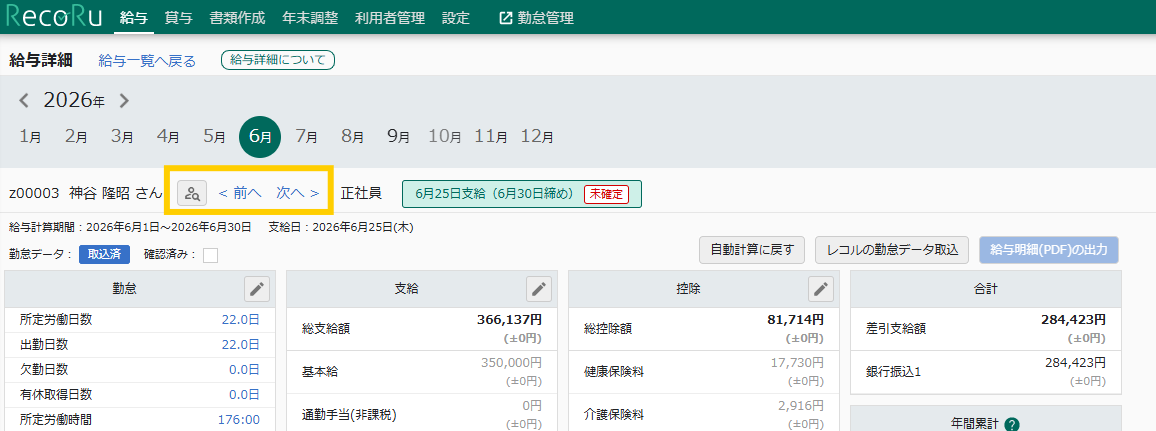Click the RecoRu logo

pos(54,18)
